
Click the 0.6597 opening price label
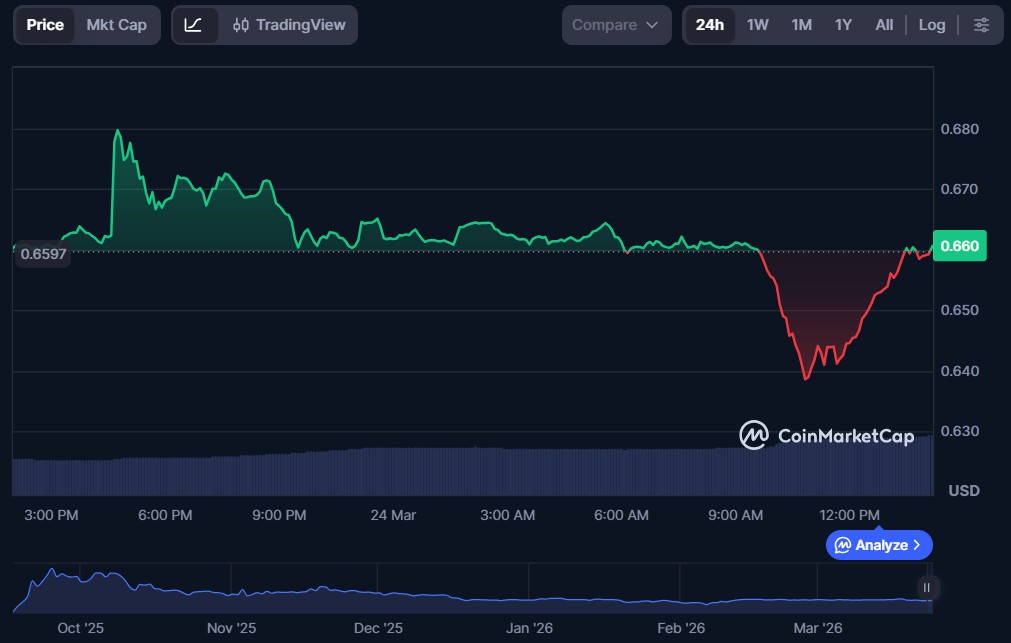tap(42, 254)
